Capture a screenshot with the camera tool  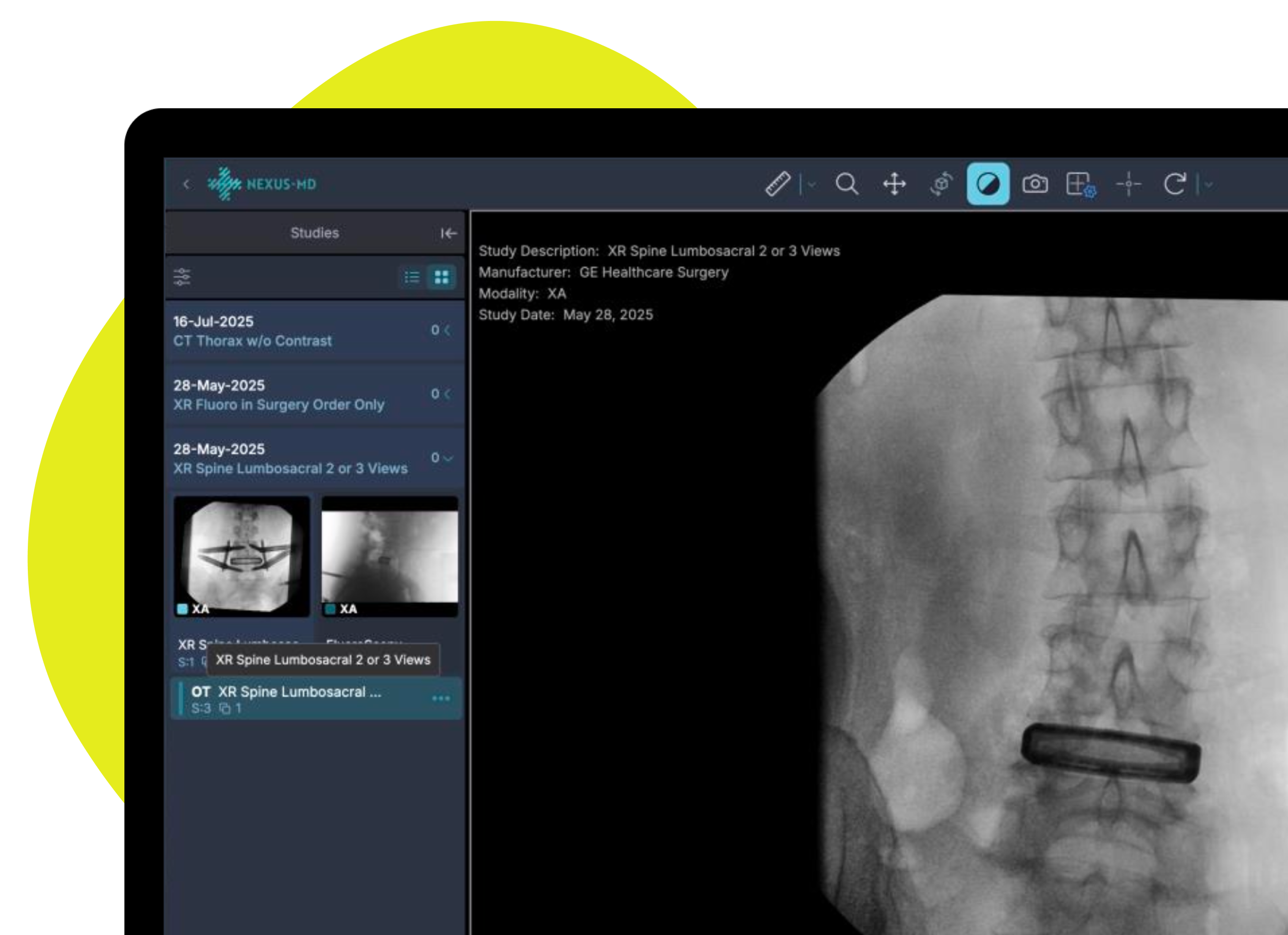[1035, 183]
